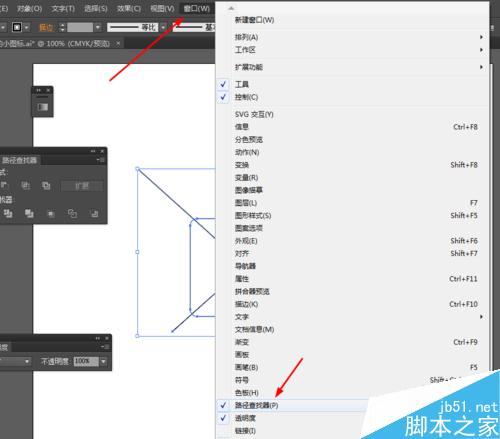This screenshot has height=439, width=500.
Task: Open the brush definition (基本) dropdown
Action: tap(194, 27)
